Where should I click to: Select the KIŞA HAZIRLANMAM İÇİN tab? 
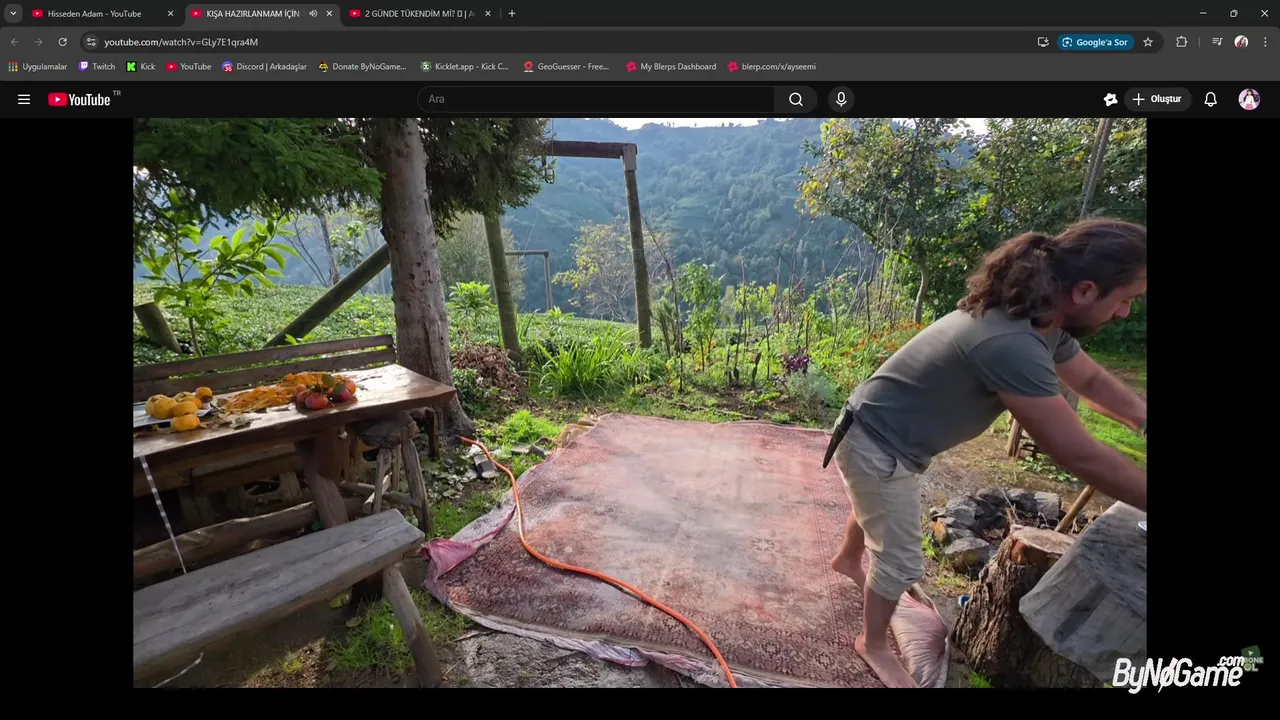[252, 14]
